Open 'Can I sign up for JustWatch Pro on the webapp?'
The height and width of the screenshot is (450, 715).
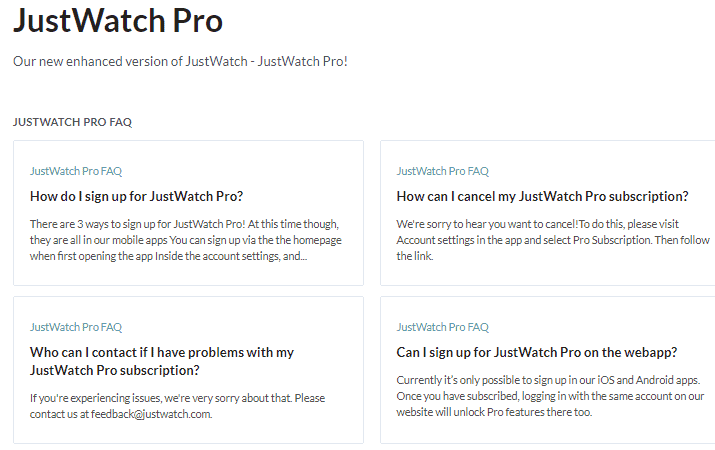[537, 352]
